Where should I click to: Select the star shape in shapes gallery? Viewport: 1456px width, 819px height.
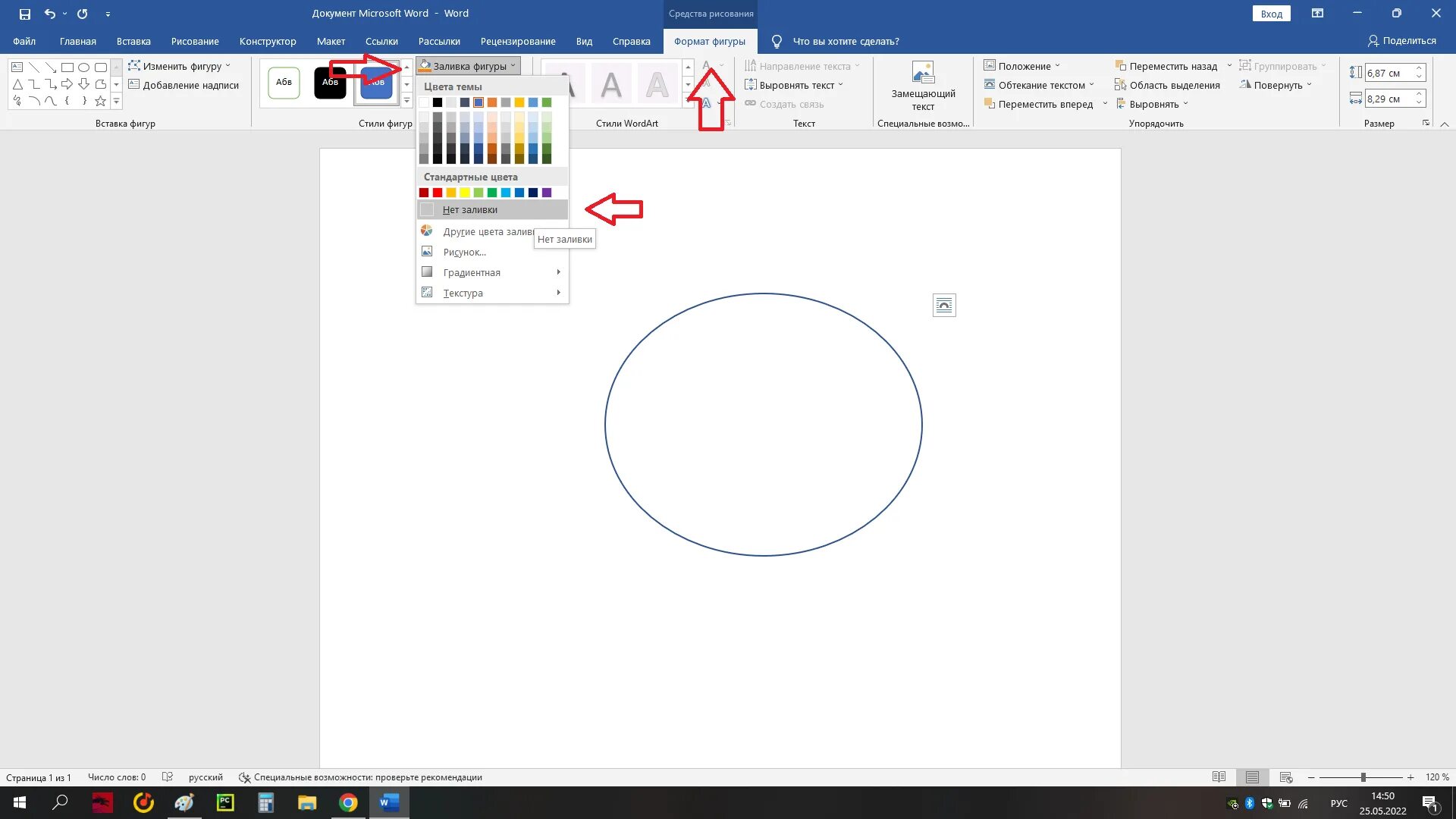coord(100,101)
